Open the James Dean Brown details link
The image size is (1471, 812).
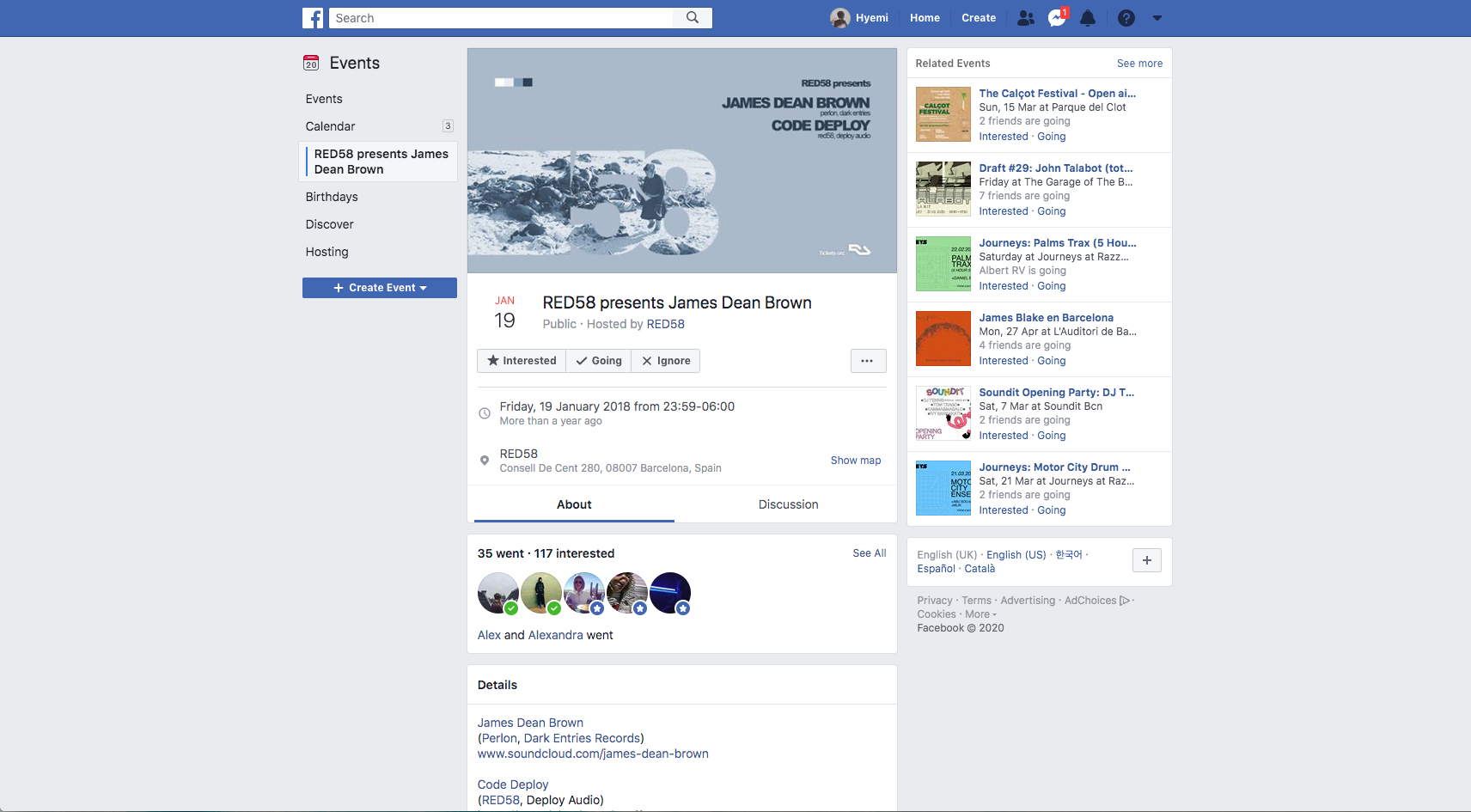(530, 723)
